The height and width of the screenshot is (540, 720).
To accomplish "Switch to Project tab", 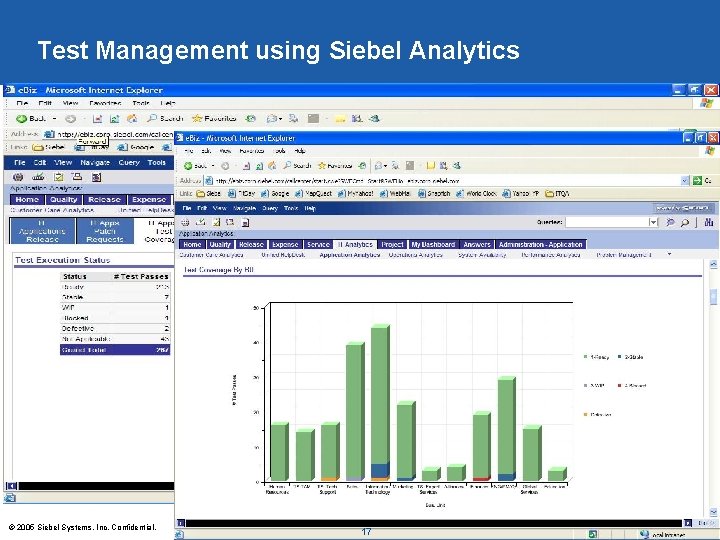I will point(392,244).
